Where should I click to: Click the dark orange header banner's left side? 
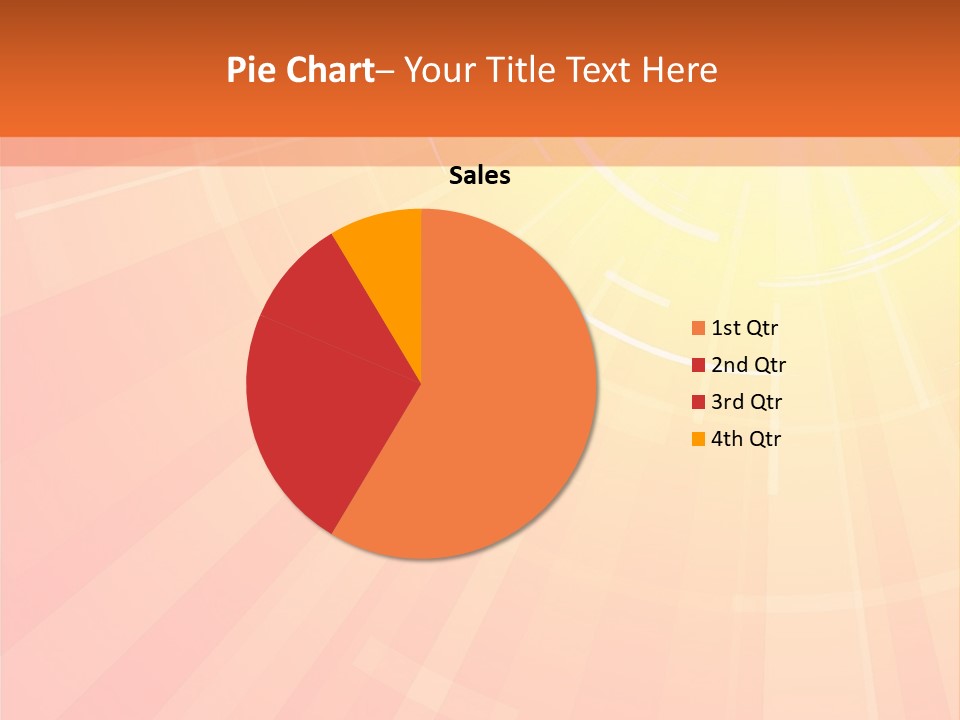pos(100,70)
